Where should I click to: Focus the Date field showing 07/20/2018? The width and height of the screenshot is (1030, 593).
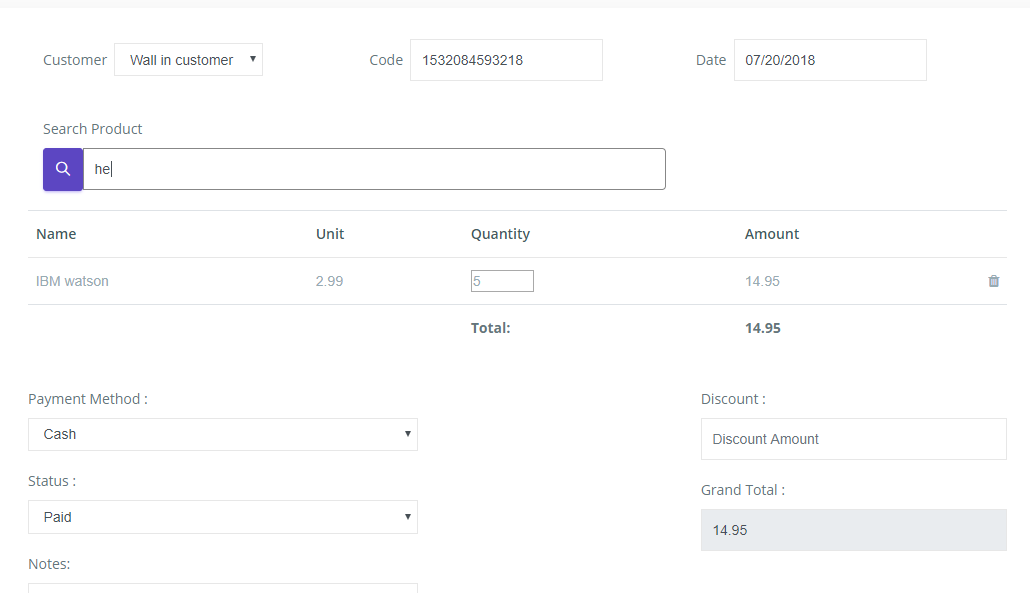(x=829, y=60)
